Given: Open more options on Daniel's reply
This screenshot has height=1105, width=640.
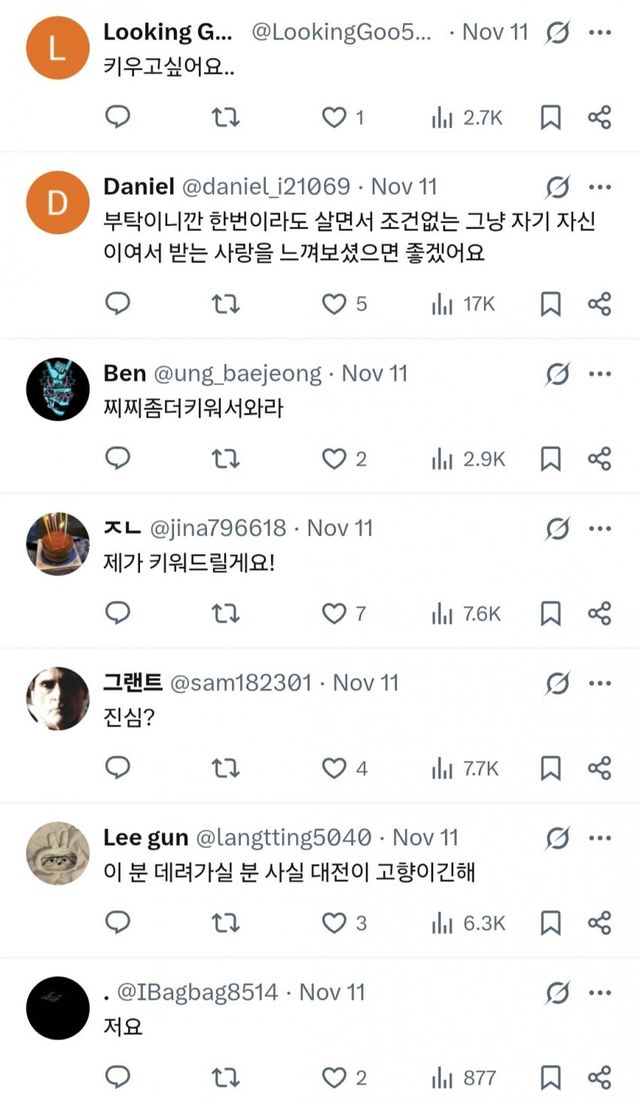Looking at the screenshot, I should coord(601,186).
